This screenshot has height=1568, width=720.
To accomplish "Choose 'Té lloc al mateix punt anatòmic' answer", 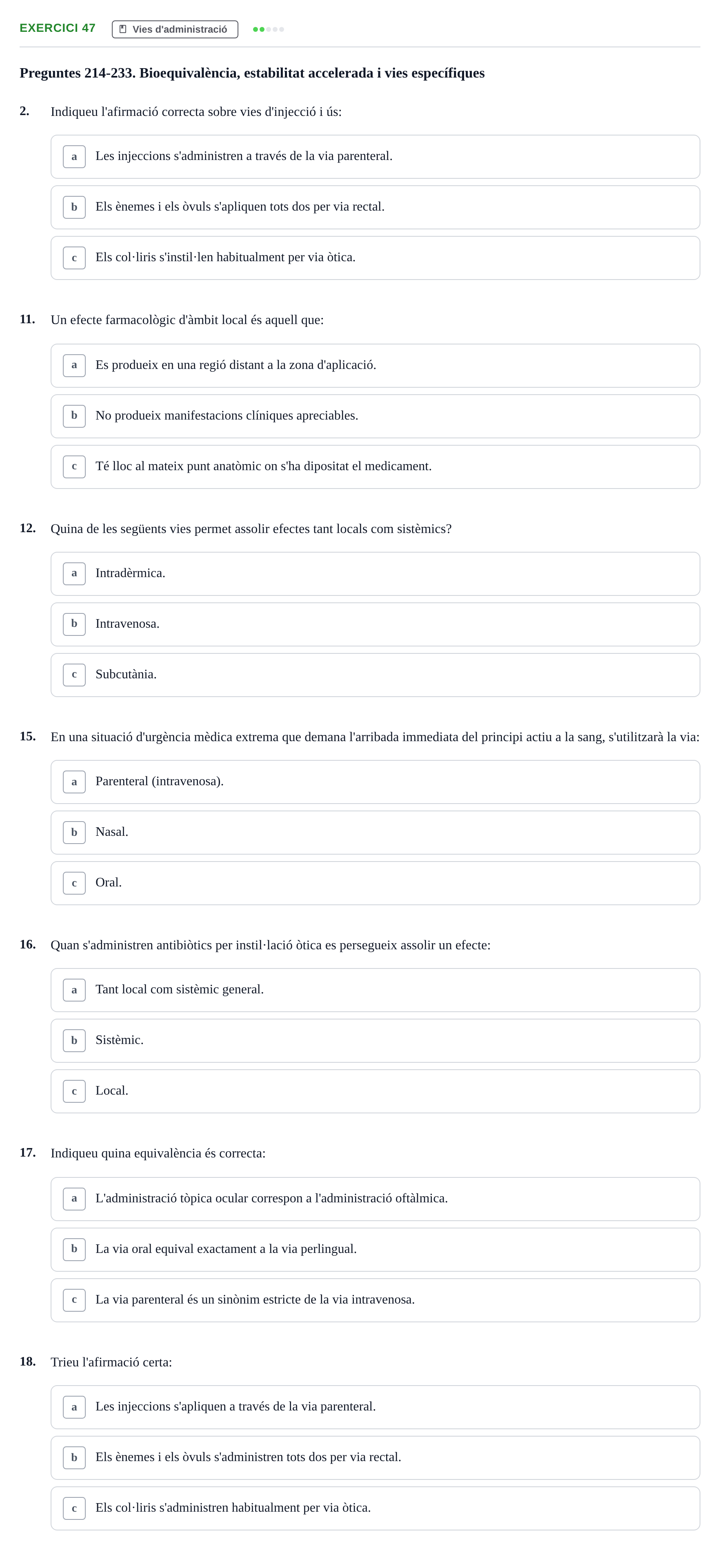I will pos(375,466).
